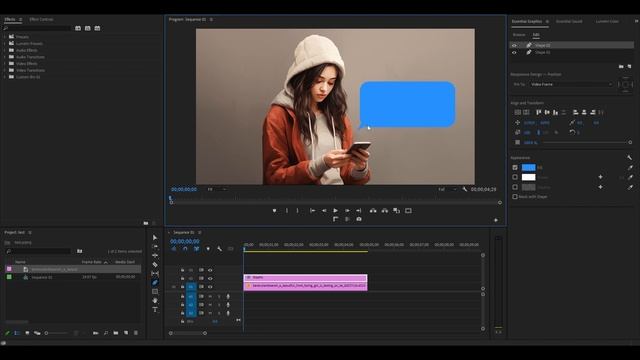Open the Program monitor button editor plus

tap(496, 220)
